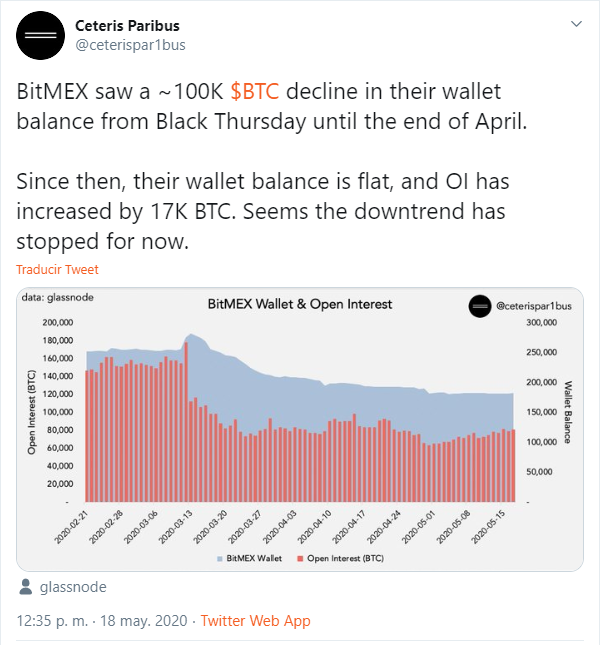Click the chart watermark avatar logo
The image size is (602, 645).
point(480,306)
